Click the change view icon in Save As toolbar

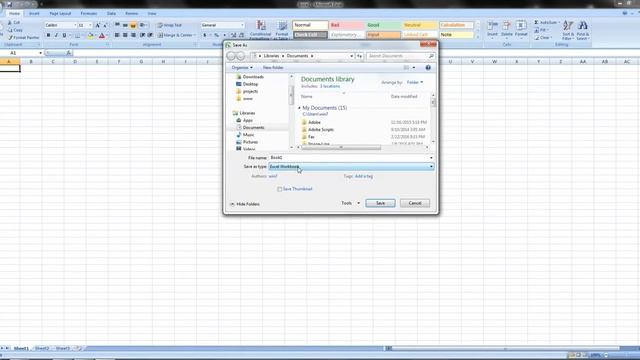pyautogui.click(x=406, y=68)
